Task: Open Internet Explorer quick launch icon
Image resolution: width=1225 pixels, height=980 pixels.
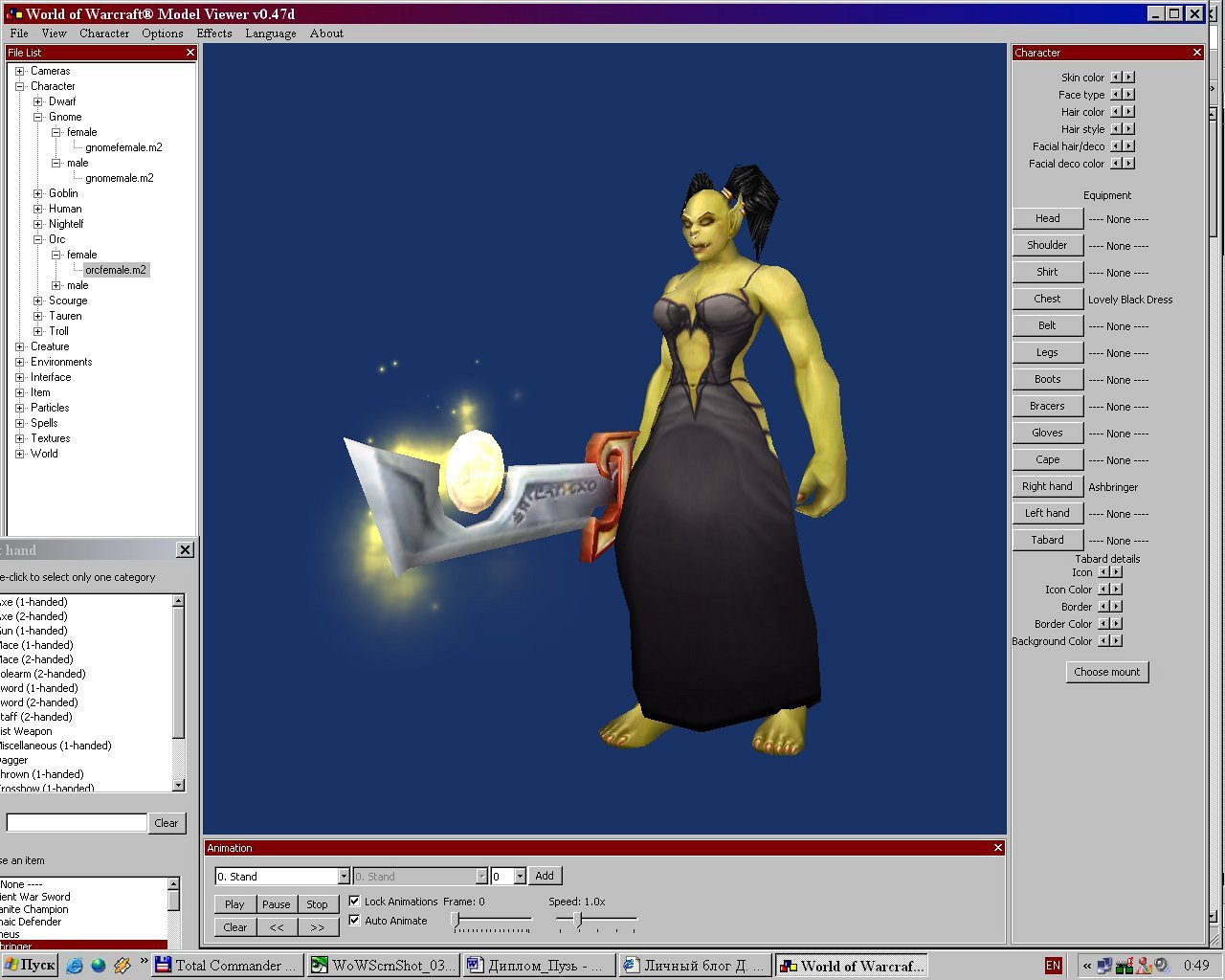Action: [74, 966]
